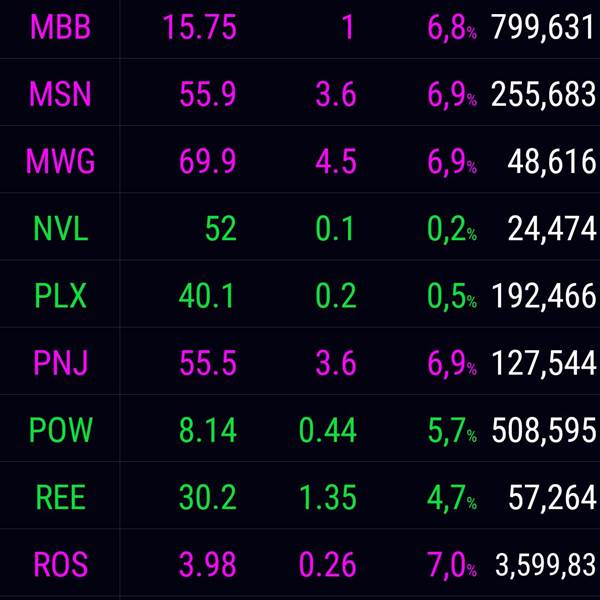Select the ROS ticker symbol
Image resolution: width=600 pixels, height=600 pixels.
(x=61, y=564)
